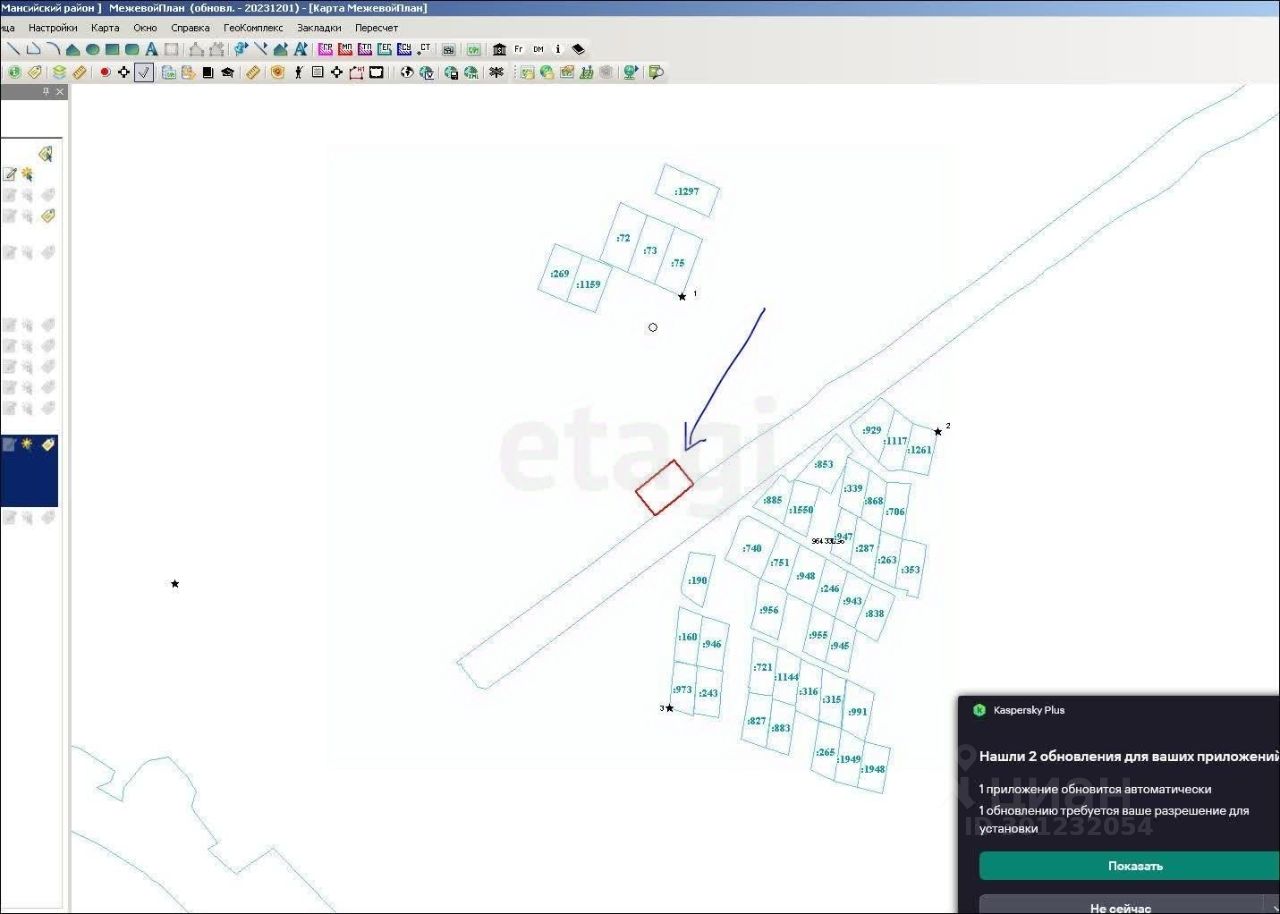Click the red record dot icon
Viewport: 1280px width, 914px height.
(x=104, y=72)
